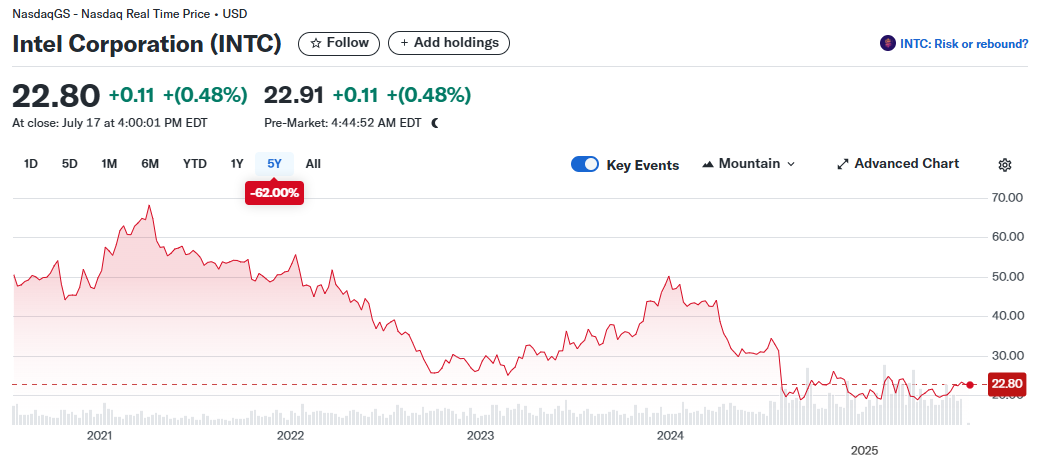Screen dimensions: 1050x464
Task: Click the 2025 x-axis label
Action: (x=864, y=451)
